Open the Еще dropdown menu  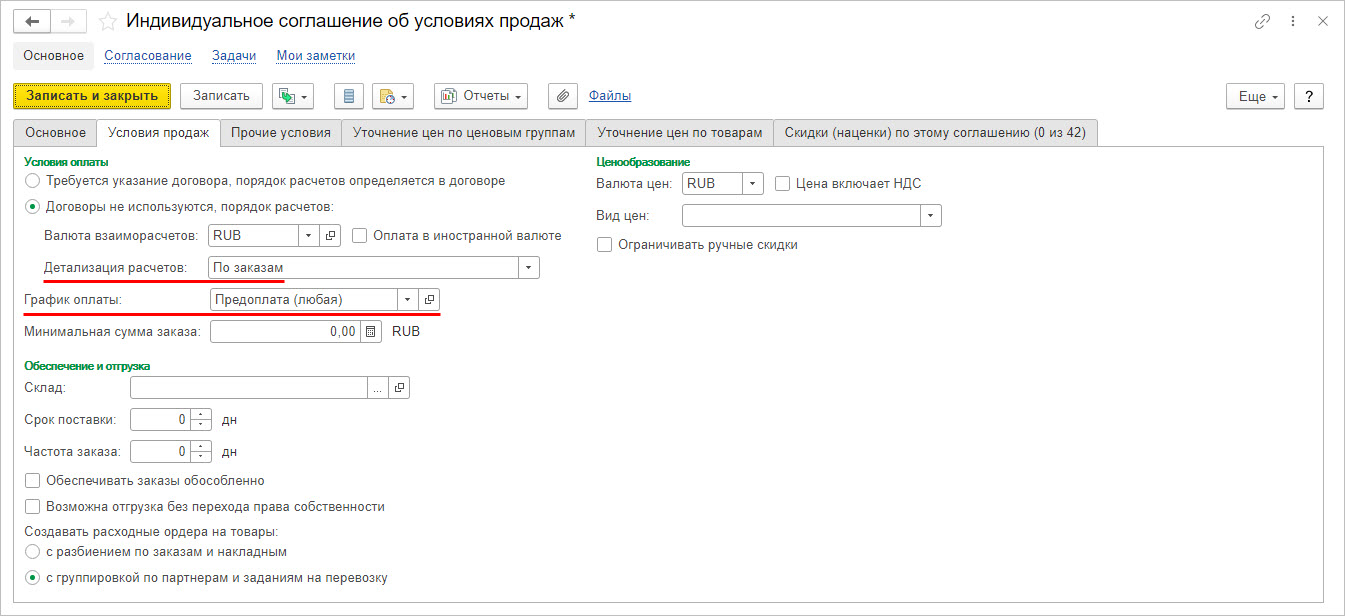[x=1255, y=96]
